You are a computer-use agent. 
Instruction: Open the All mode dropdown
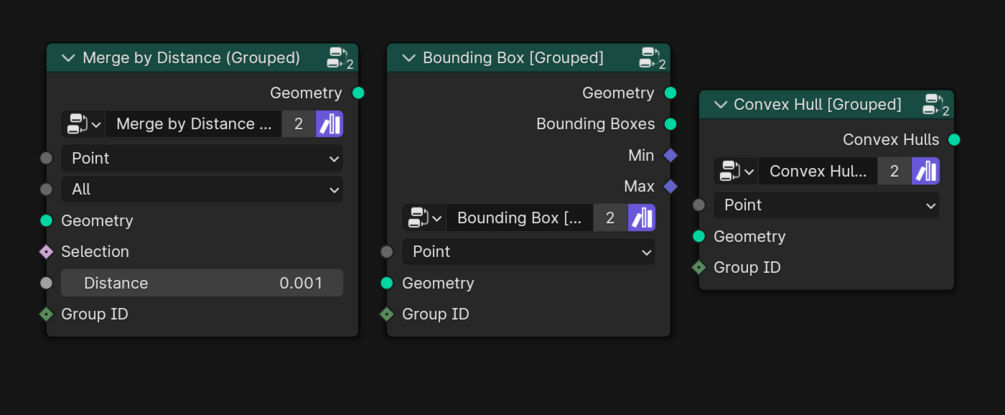tap(202, 189)
